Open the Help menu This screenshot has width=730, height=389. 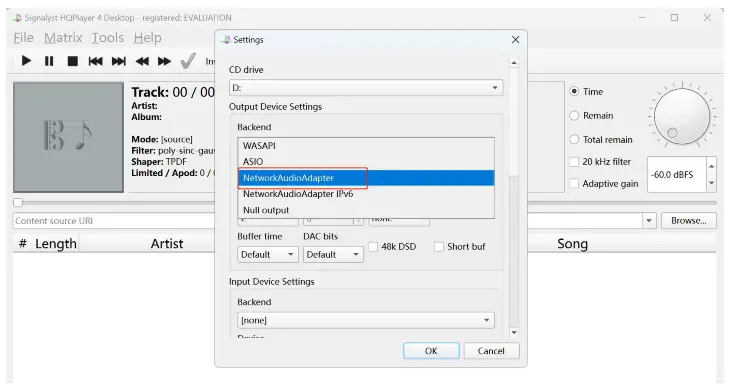(147, 38)
